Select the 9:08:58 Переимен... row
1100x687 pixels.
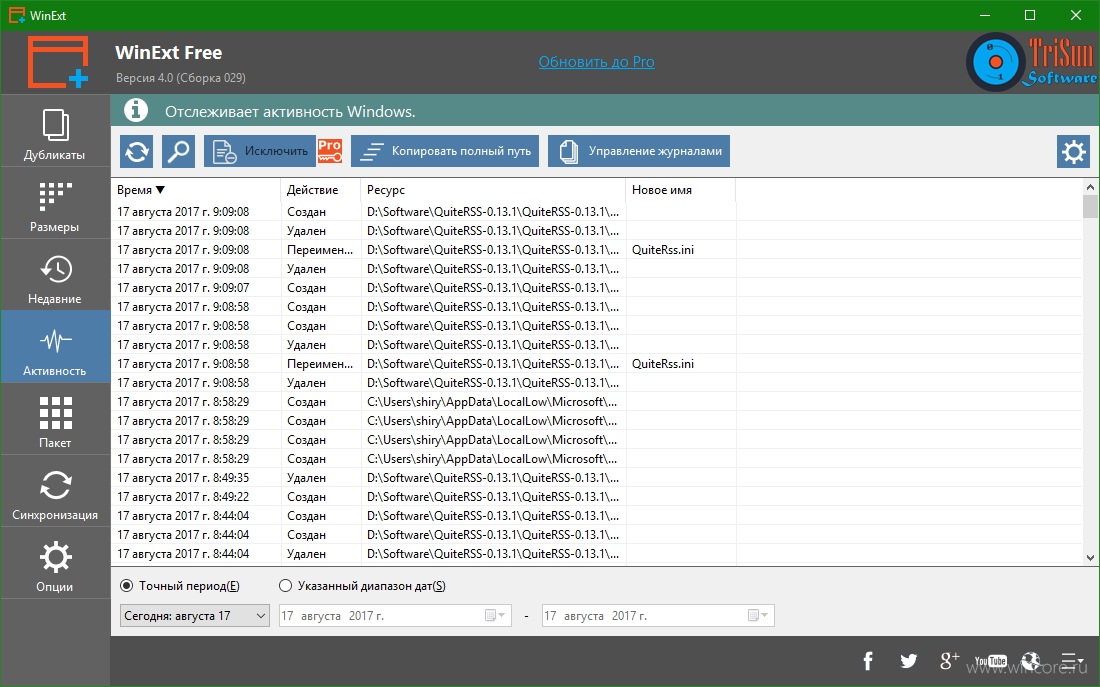click(598, 363)
